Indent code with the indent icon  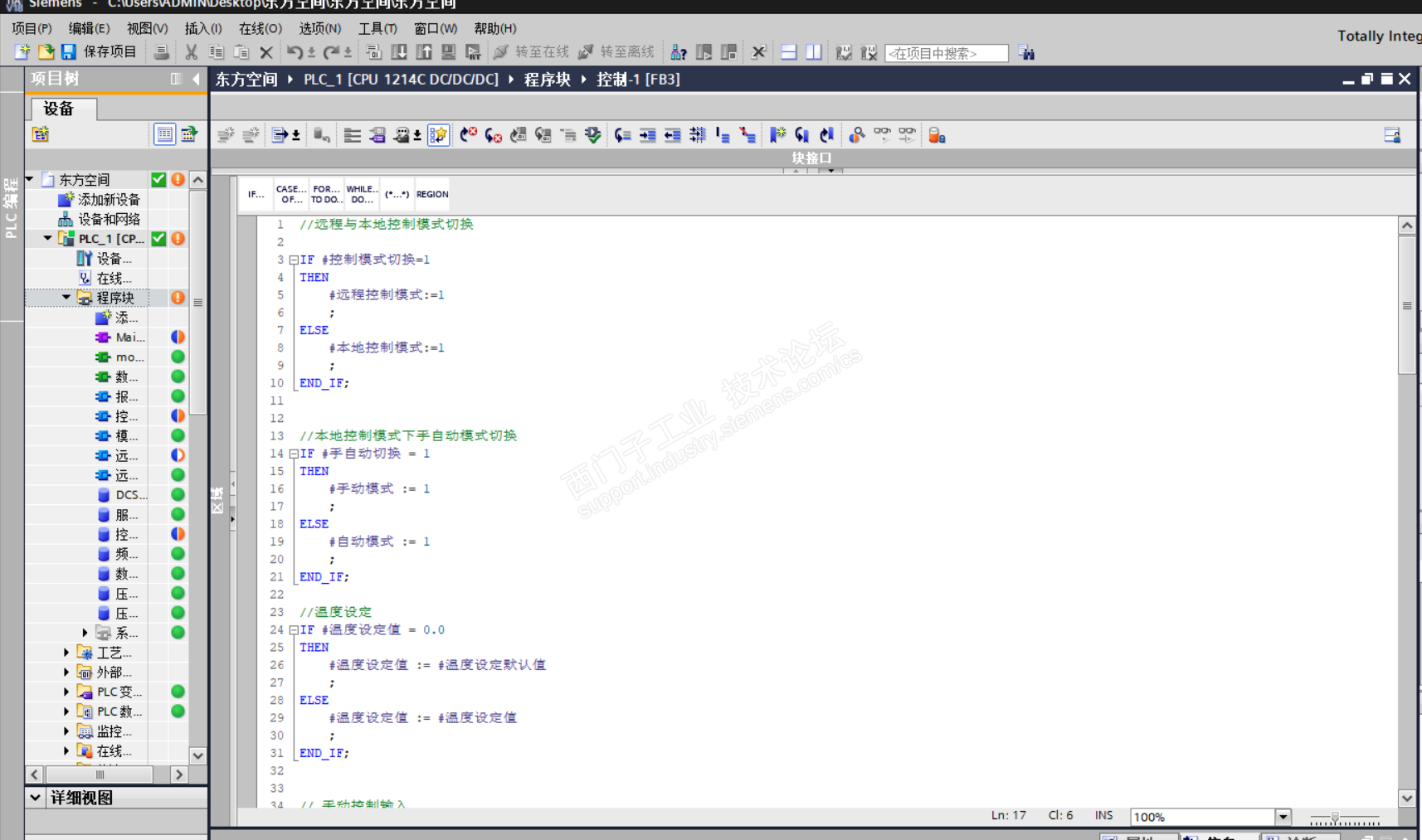pyautogui.click(x=648, y=135)
